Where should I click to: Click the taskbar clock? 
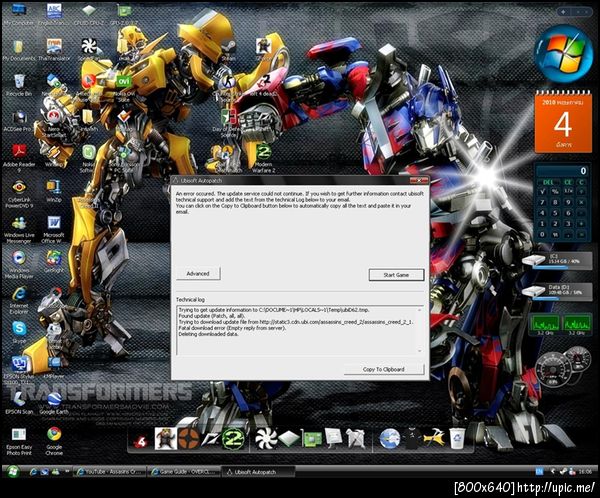pyautogui.click(x=585, y=472)
